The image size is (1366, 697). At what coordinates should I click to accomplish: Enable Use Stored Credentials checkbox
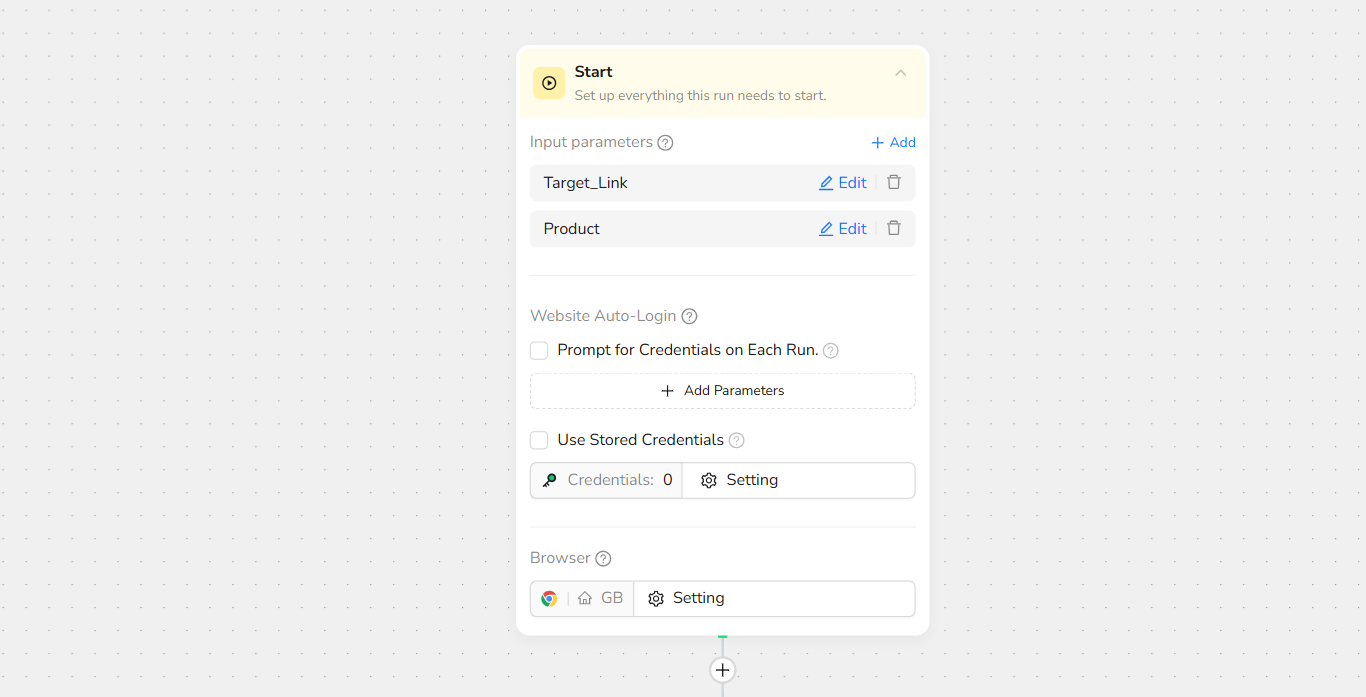[x=539, y=440]
